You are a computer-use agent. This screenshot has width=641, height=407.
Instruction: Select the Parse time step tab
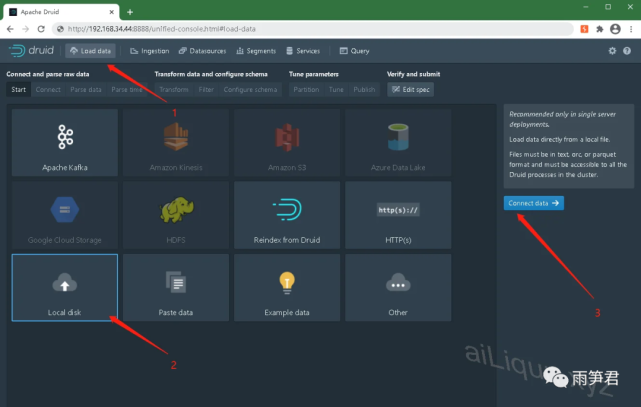[x=127, y=89]
